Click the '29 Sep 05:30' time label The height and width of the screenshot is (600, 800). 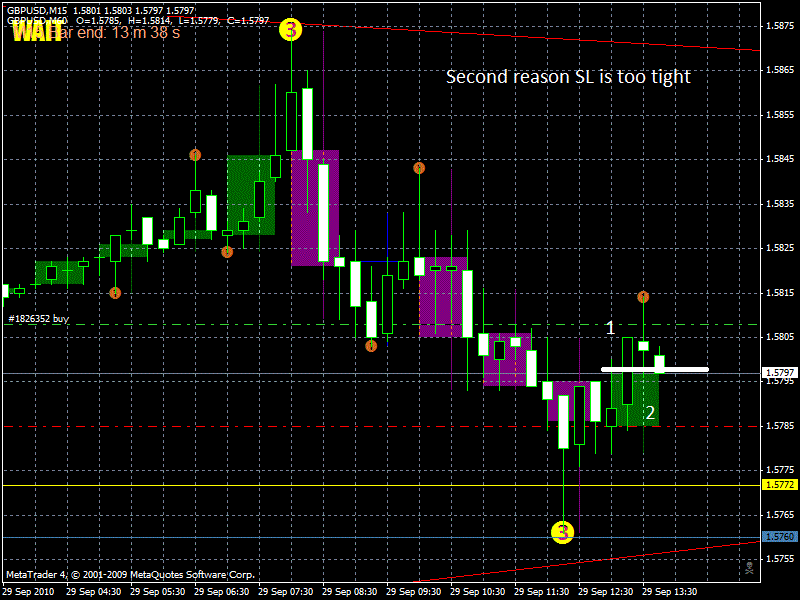click(x=157, y=592)
